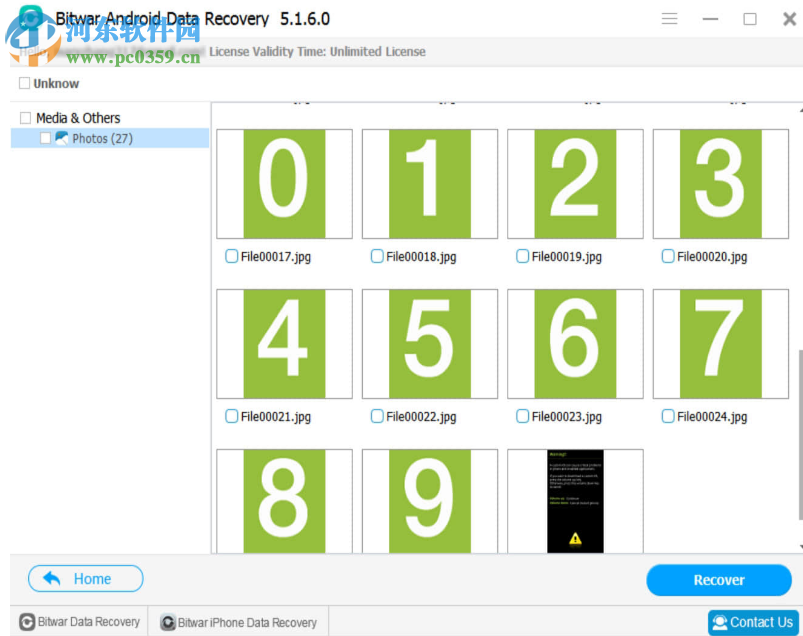Tick the File00017.jpg checkbox
This screenshot has height=636, width=803.
[x=231, y=257]
